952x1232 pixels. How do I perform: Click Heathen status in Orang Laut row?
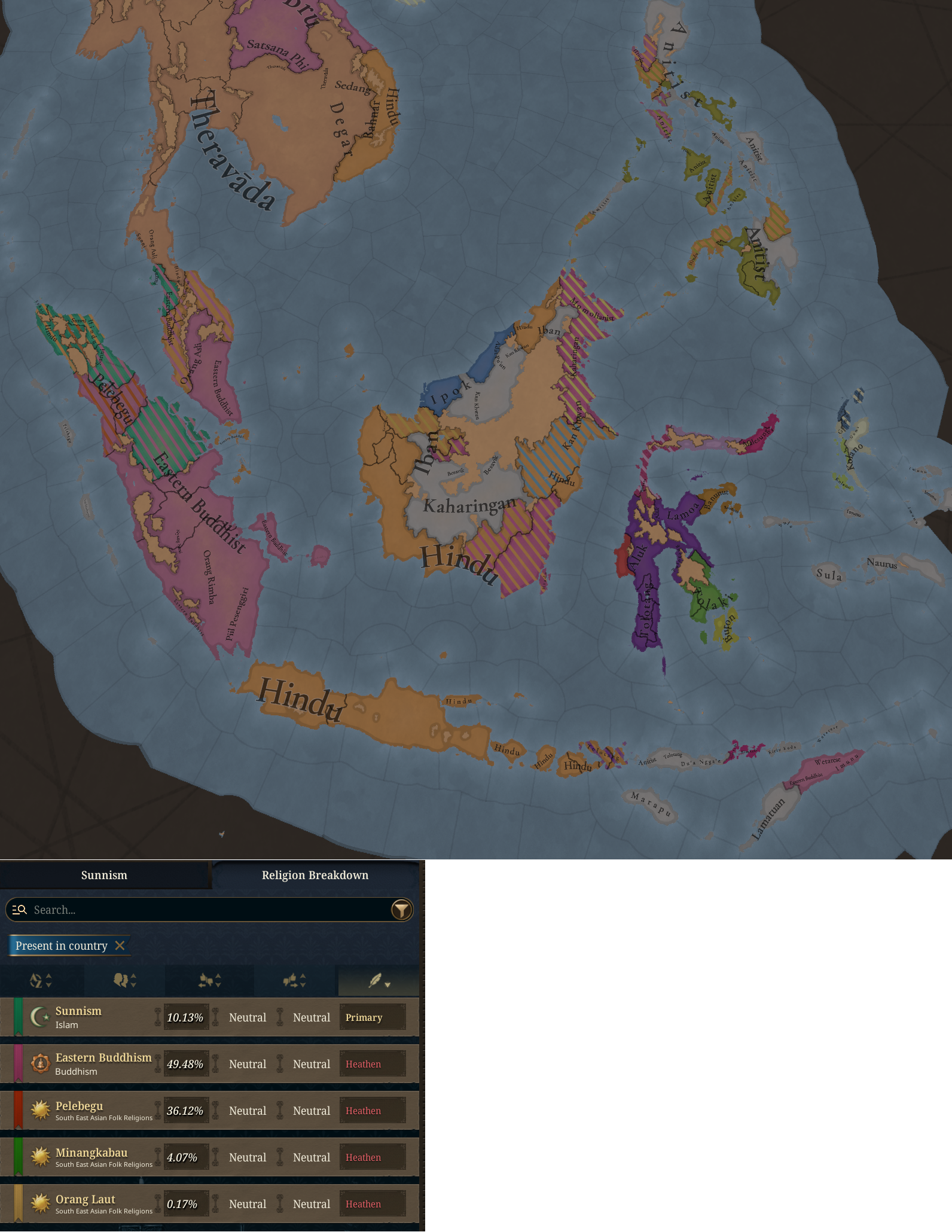click(372, 1204)
